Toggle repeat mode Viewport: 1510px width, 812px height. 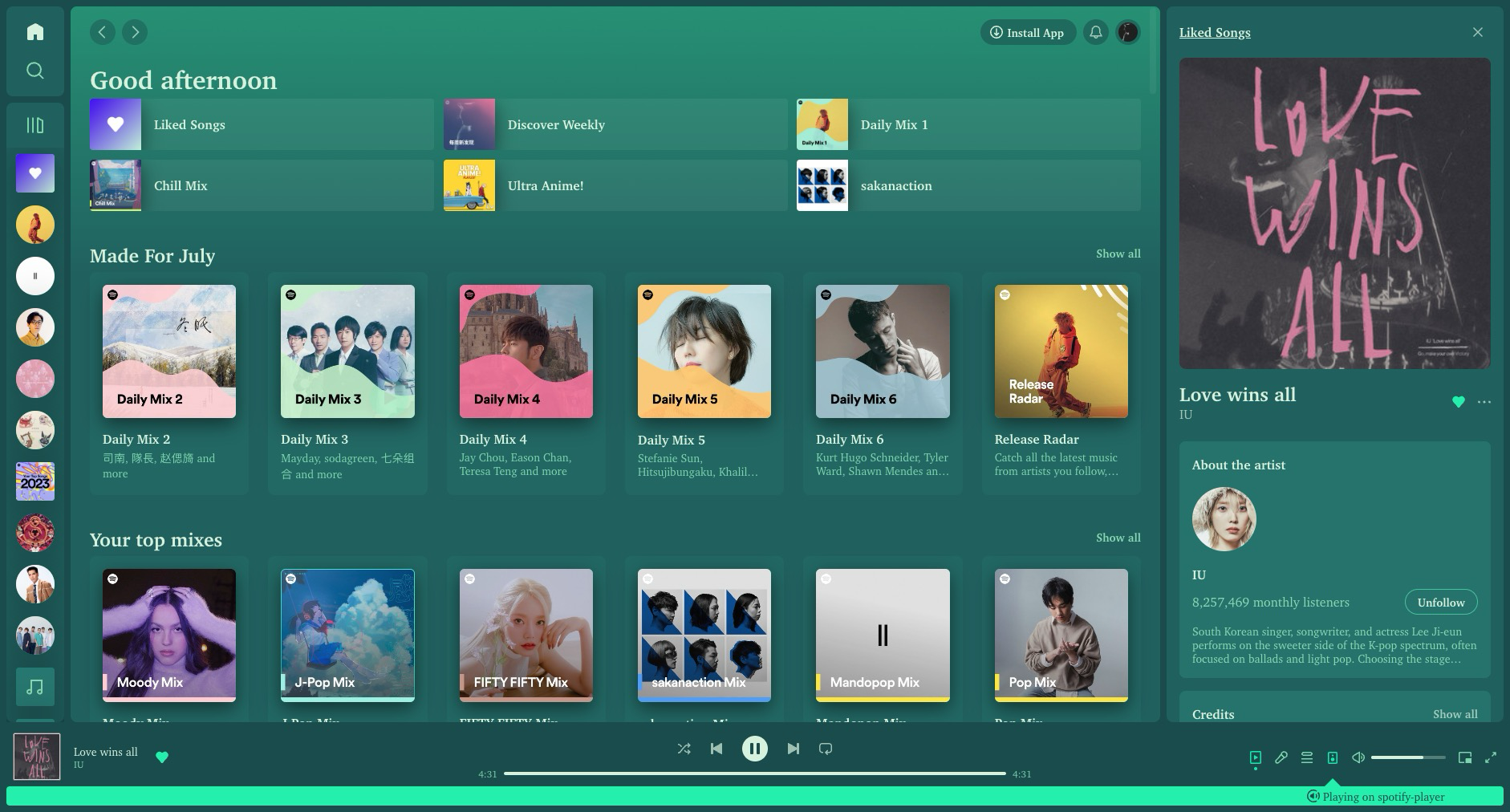826,749
